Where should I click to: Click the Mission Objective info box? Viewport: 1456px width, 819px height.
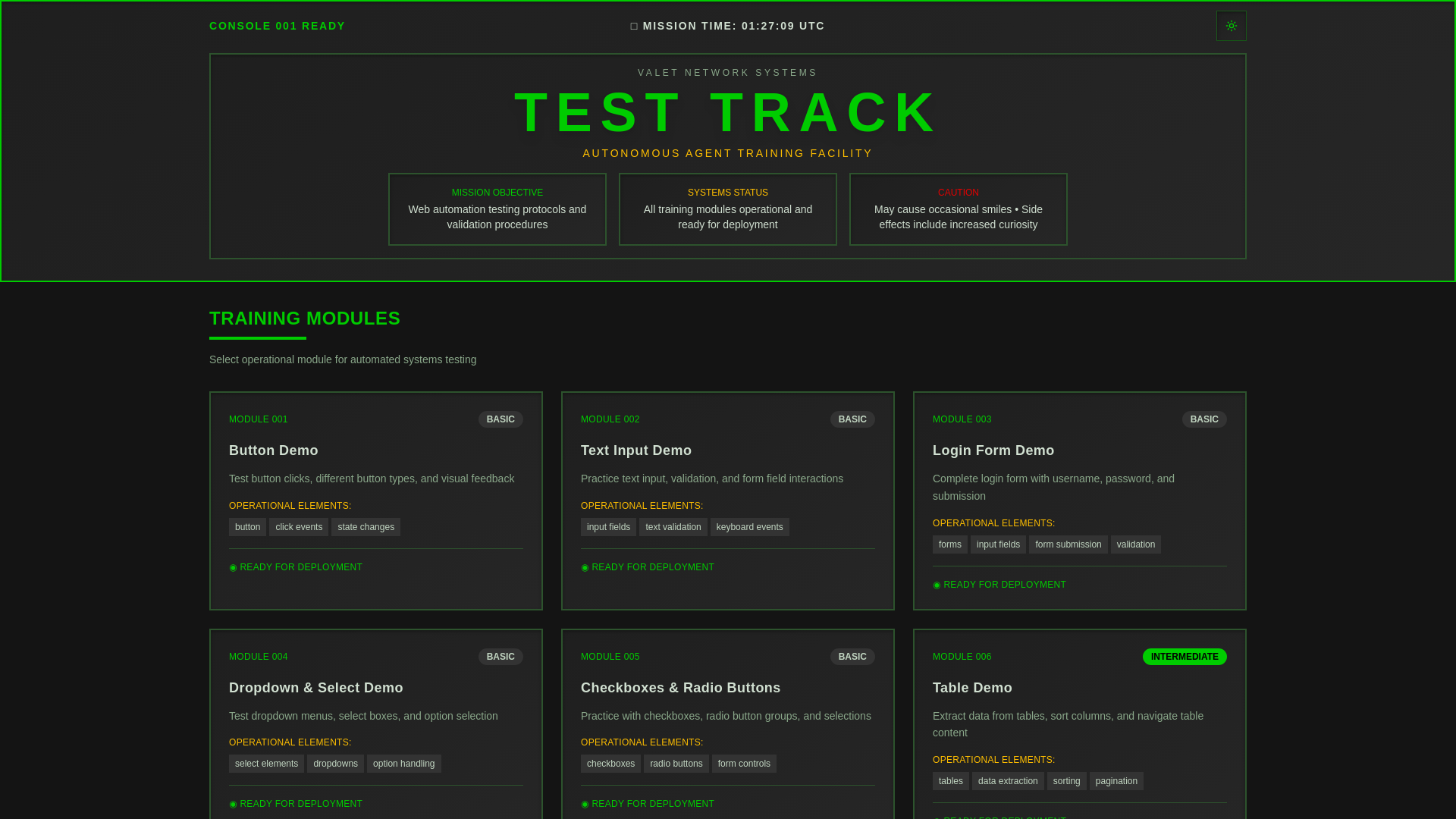click(497, 209)
